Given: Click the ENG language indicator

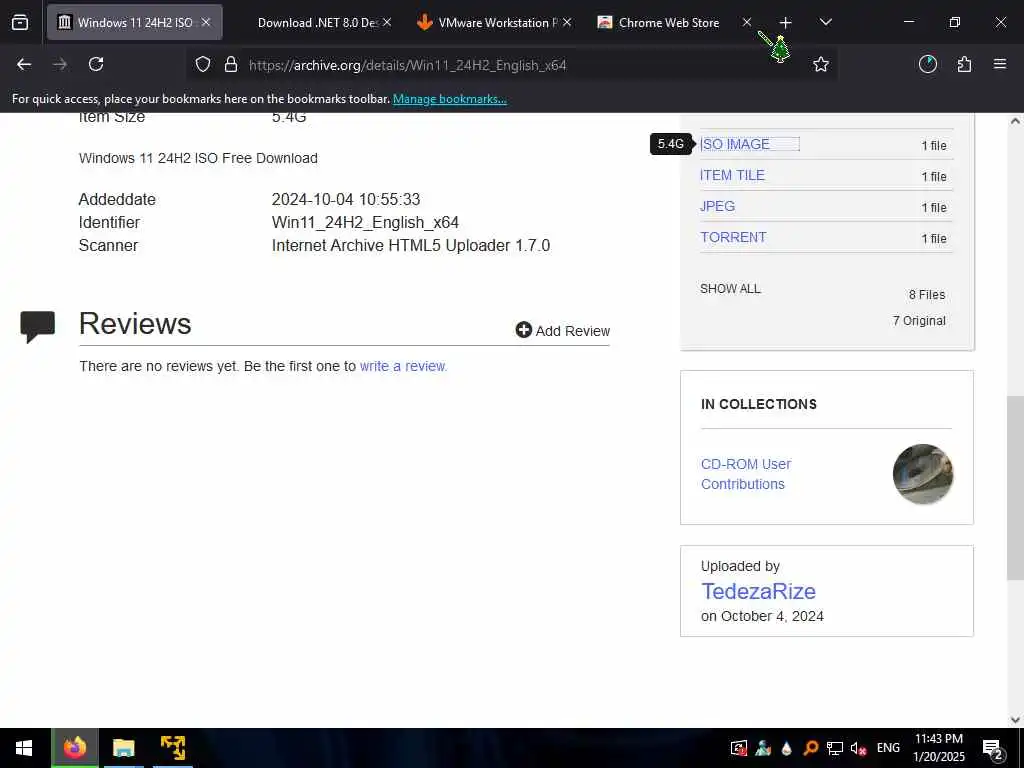Looking at the screenshot, I should click(888, 748).
